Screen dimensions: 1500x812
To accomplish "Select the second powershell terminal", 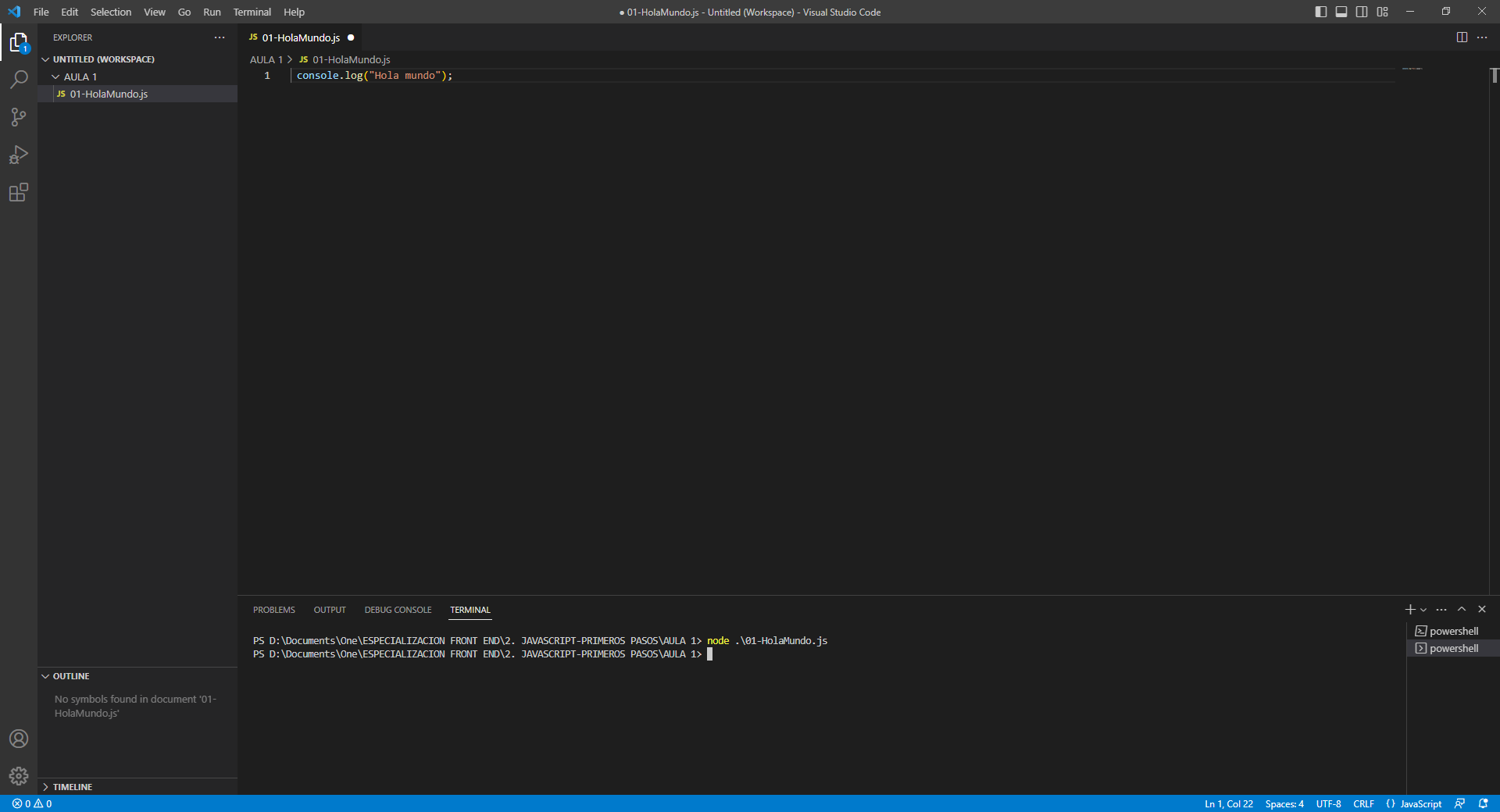I will click(1453, 648).
